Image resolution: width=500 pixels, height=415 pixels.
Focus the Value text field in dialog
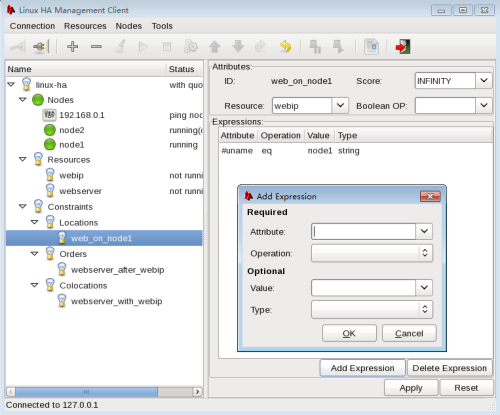tap(364, 288)
